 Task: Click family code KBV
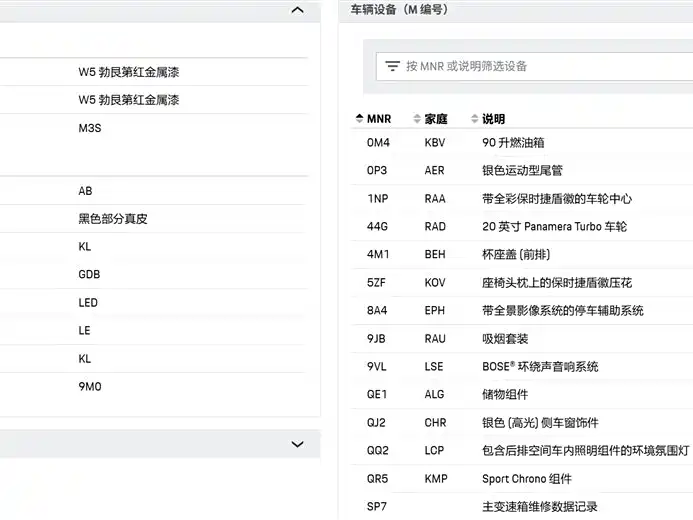click(435, 143)
